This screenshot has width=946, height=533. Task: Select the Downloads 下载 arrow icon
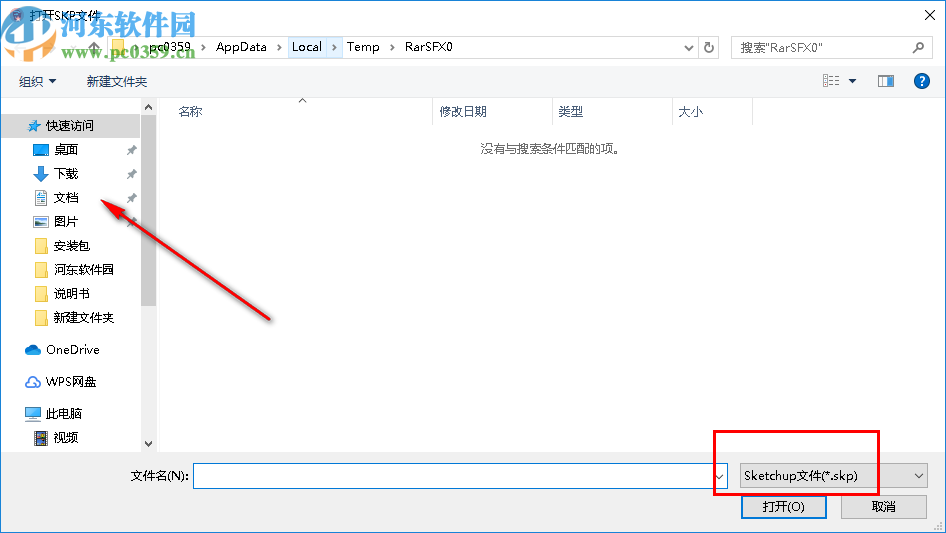point(40,174)
